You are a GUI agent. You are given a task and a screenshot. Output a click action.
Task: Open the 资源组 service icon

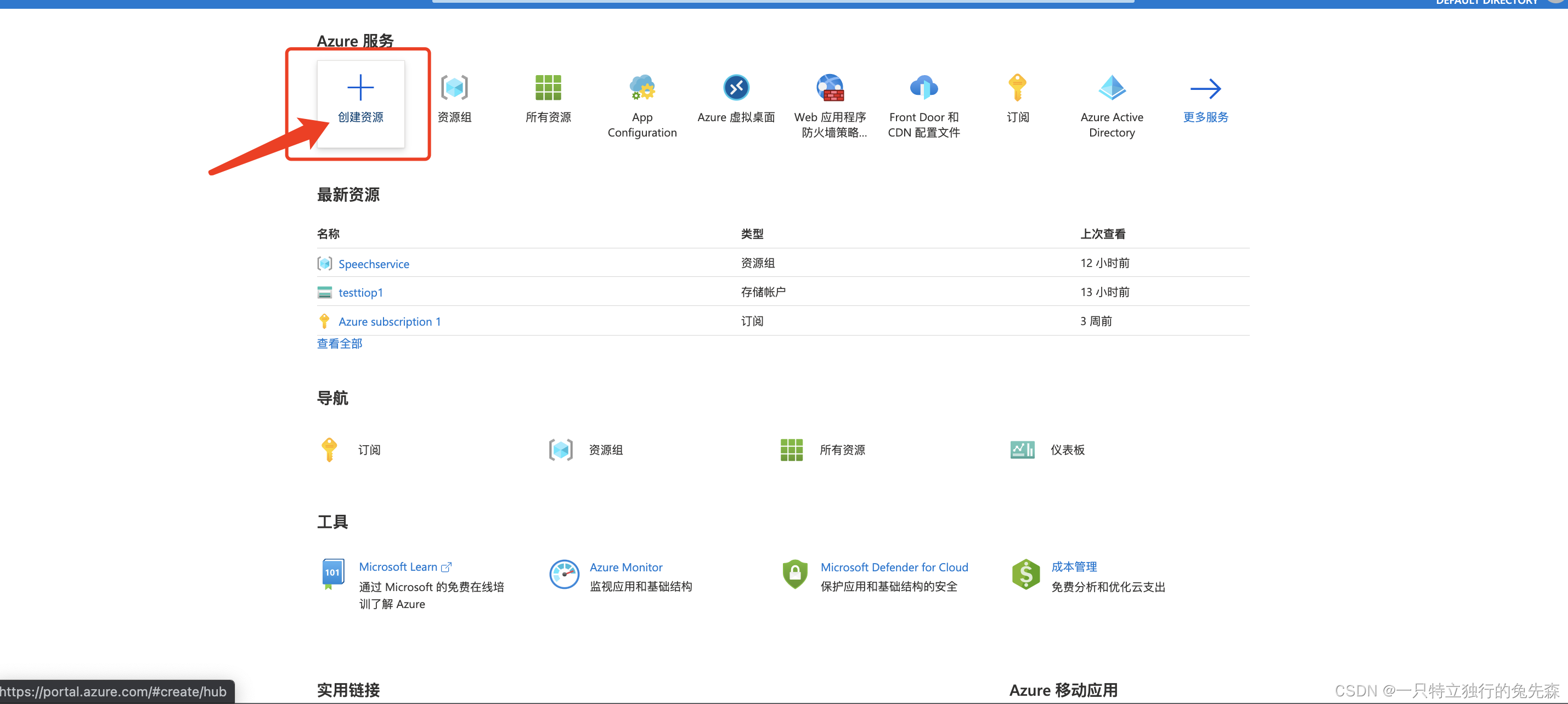[x=454, y=88]
